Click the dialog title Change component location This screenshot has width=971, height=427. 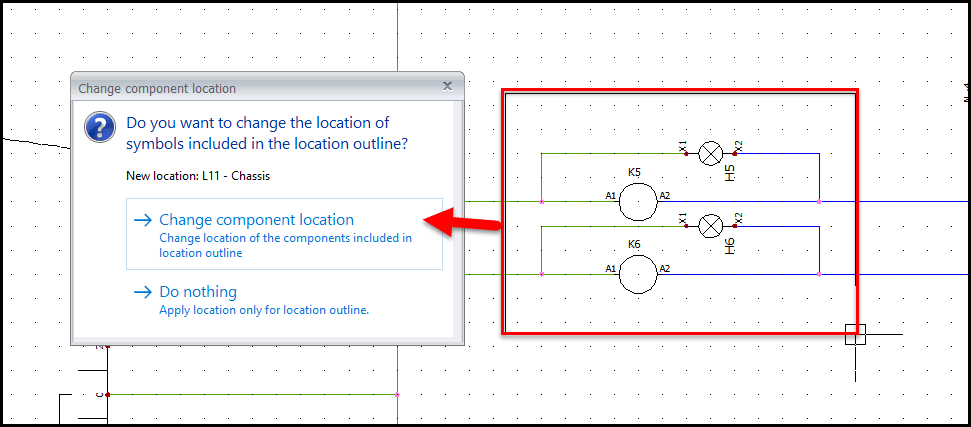(157, 88)
